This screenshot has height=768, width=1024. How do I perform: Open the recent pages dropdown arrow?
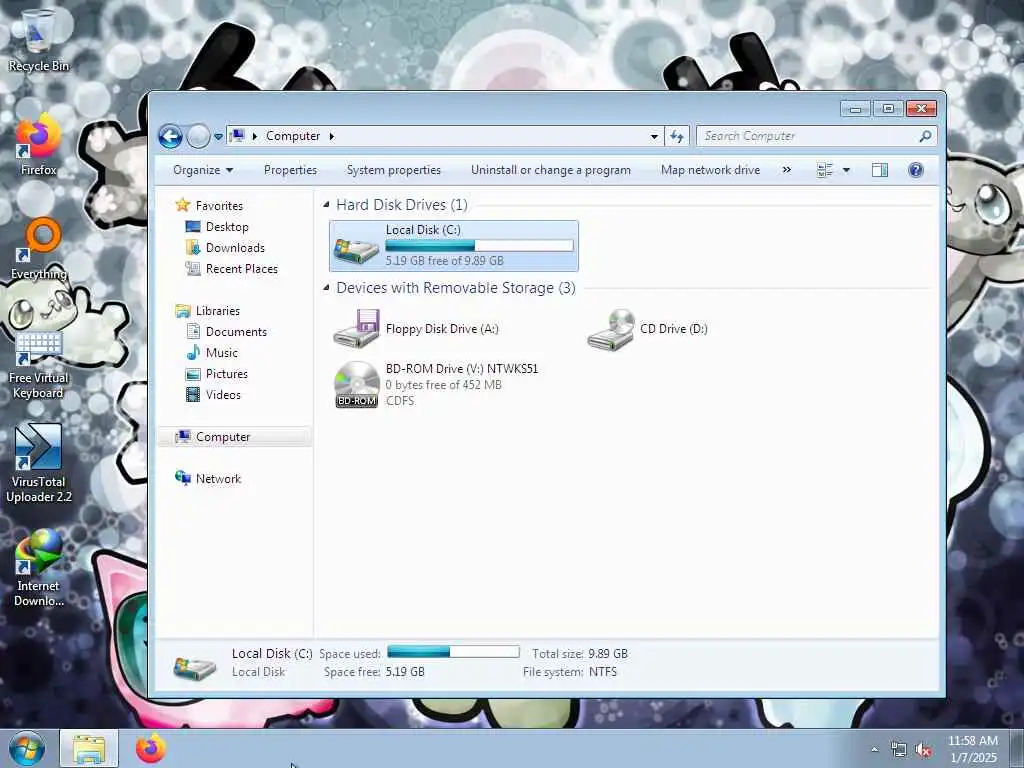pos(218,137)
